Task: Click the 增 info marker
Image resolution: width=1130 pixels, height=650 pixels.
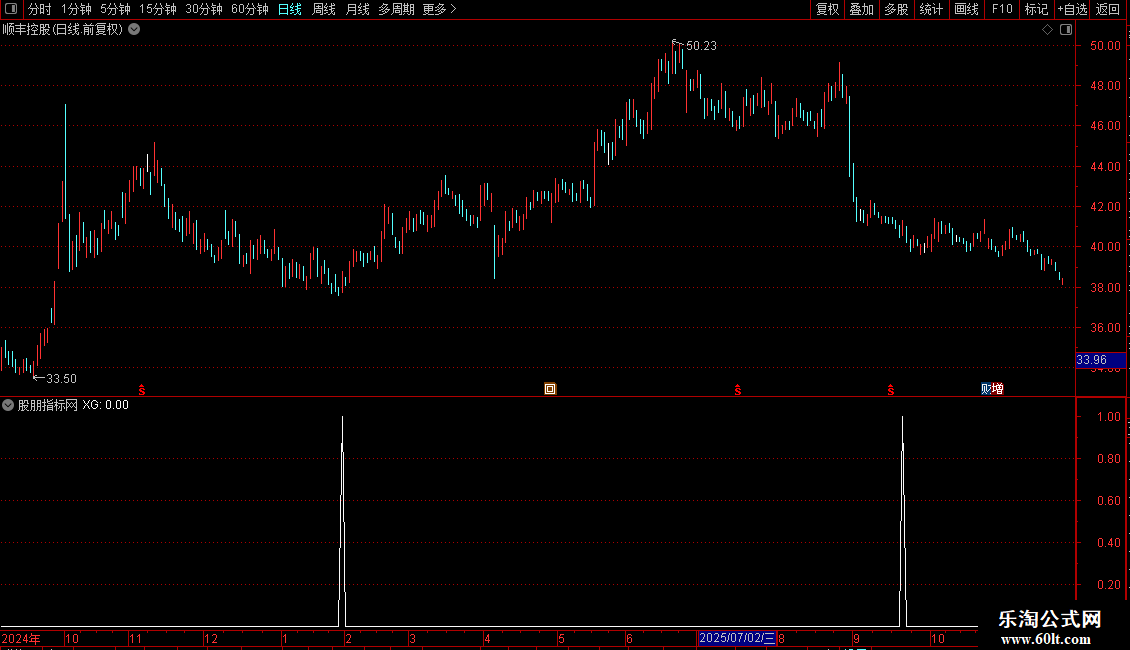Action: point(998,389)
